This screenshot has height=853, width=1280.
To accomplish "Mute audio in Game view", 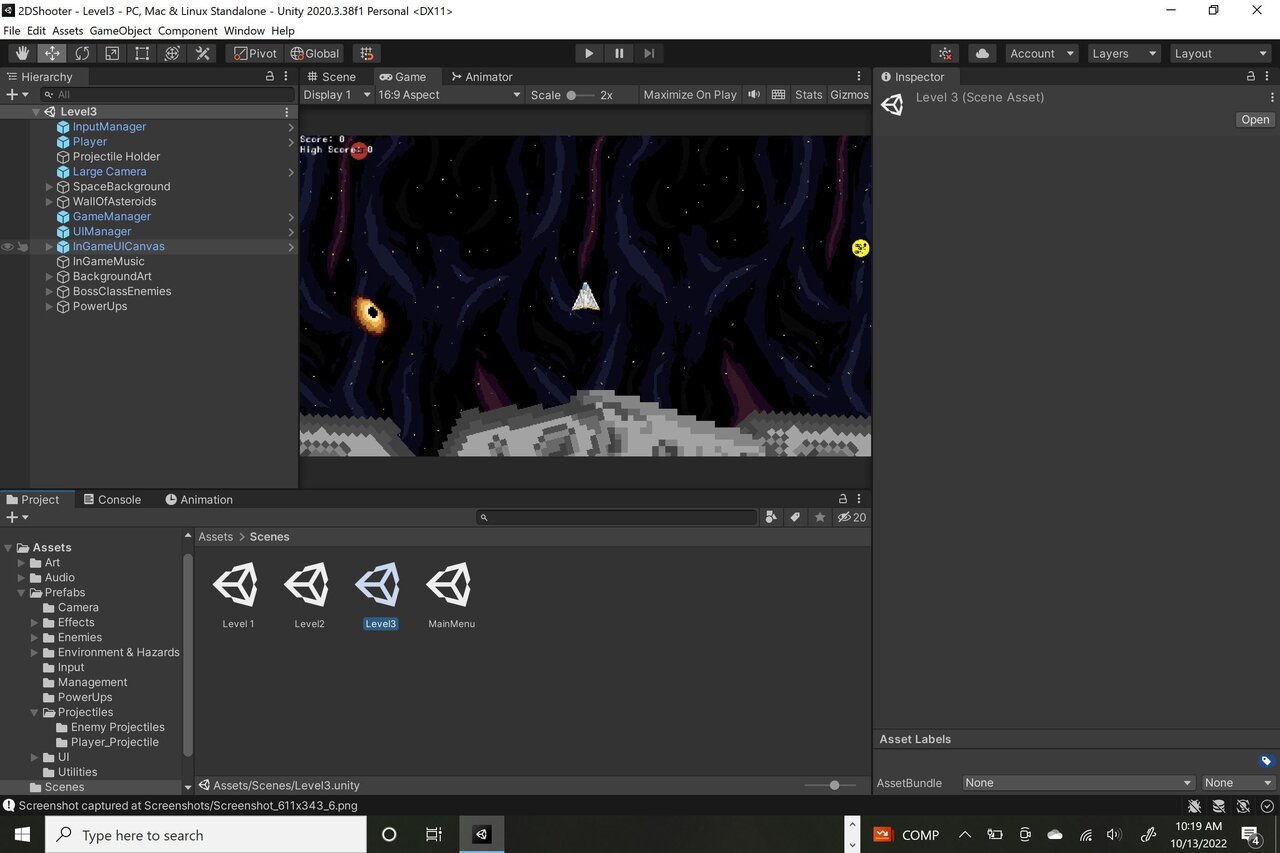I will [754, 95].
